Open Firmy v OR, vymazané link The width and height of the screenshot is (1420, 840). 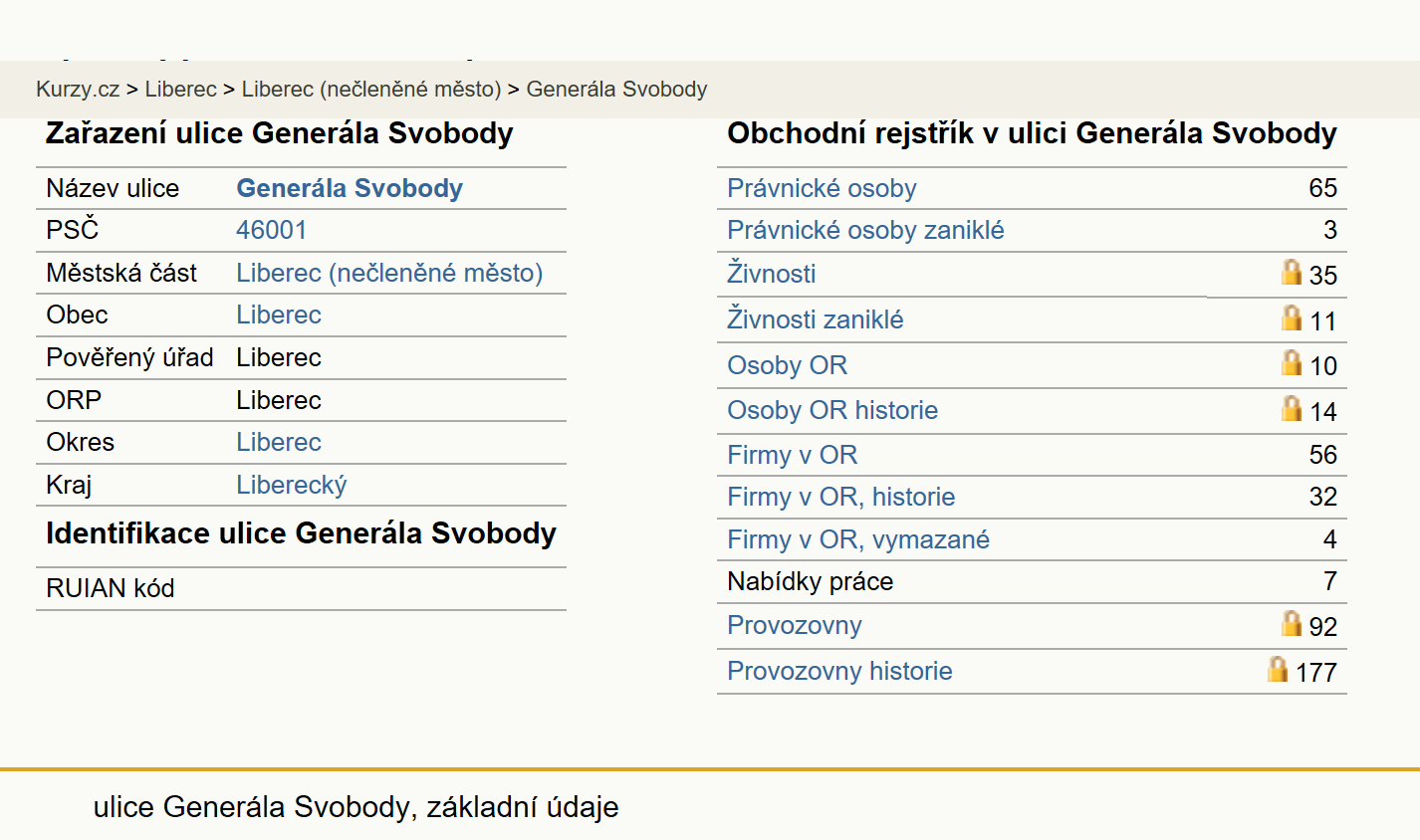point(858,539)
